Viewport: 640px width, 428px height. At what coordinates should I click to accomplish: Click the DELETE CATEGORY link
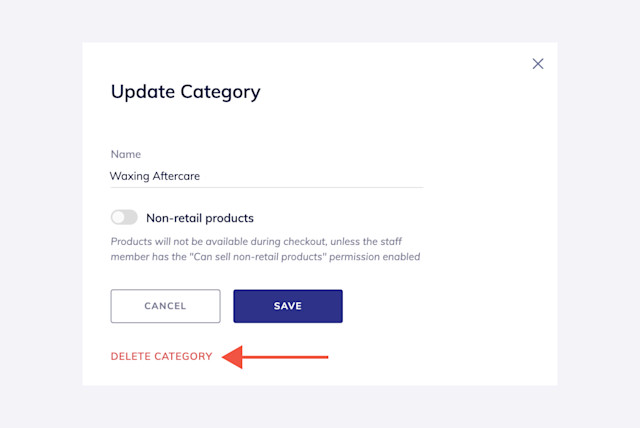click(161, 357)
